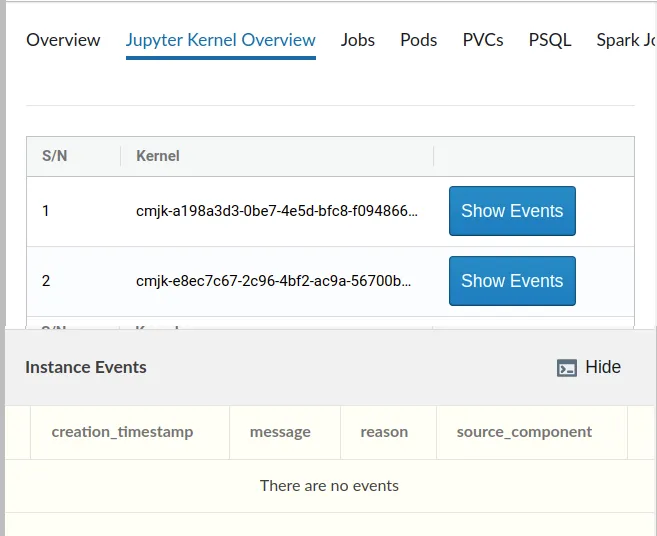Switch to the Overview tab

coord(63,40)
